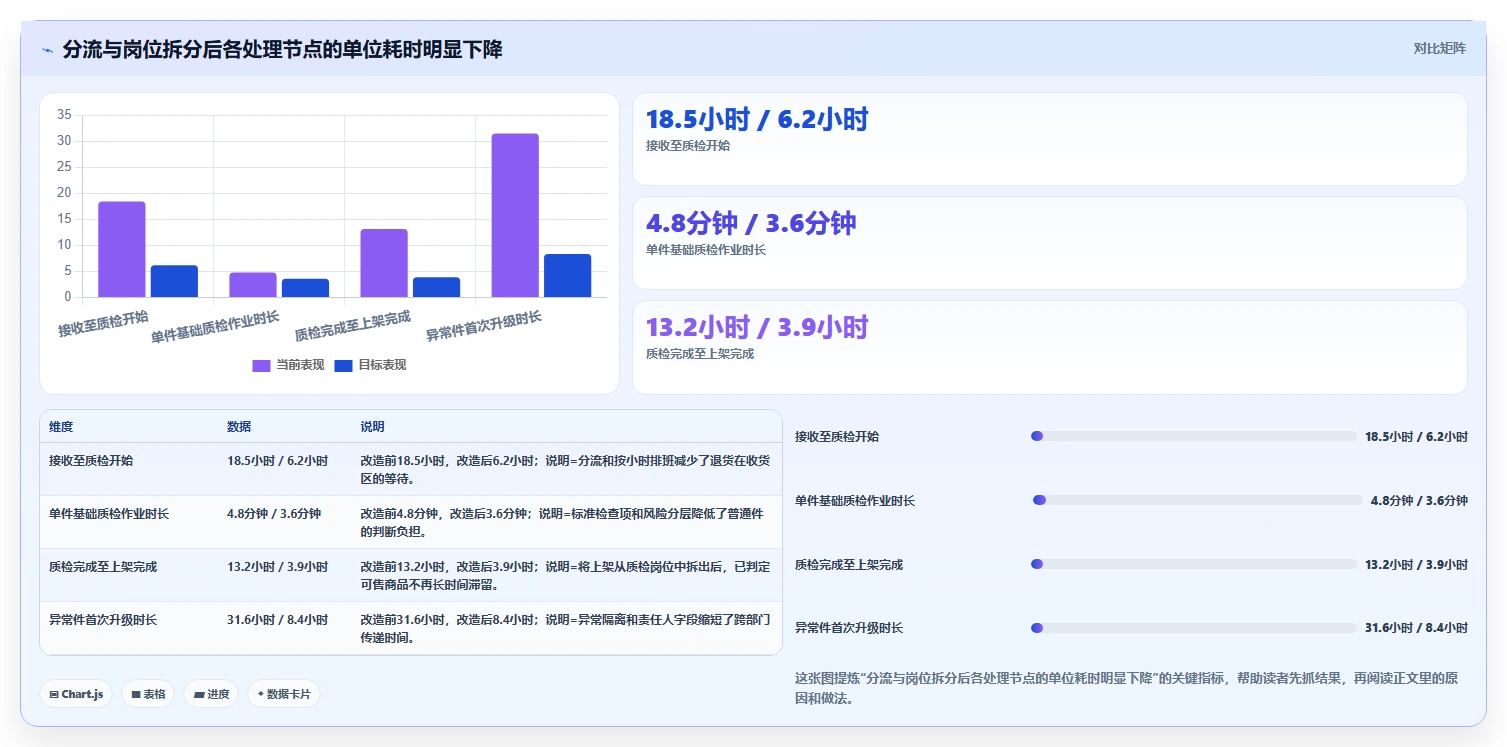Click table cell 接收至质检开始
The image size is (1507, 747).
click(91, 461)
